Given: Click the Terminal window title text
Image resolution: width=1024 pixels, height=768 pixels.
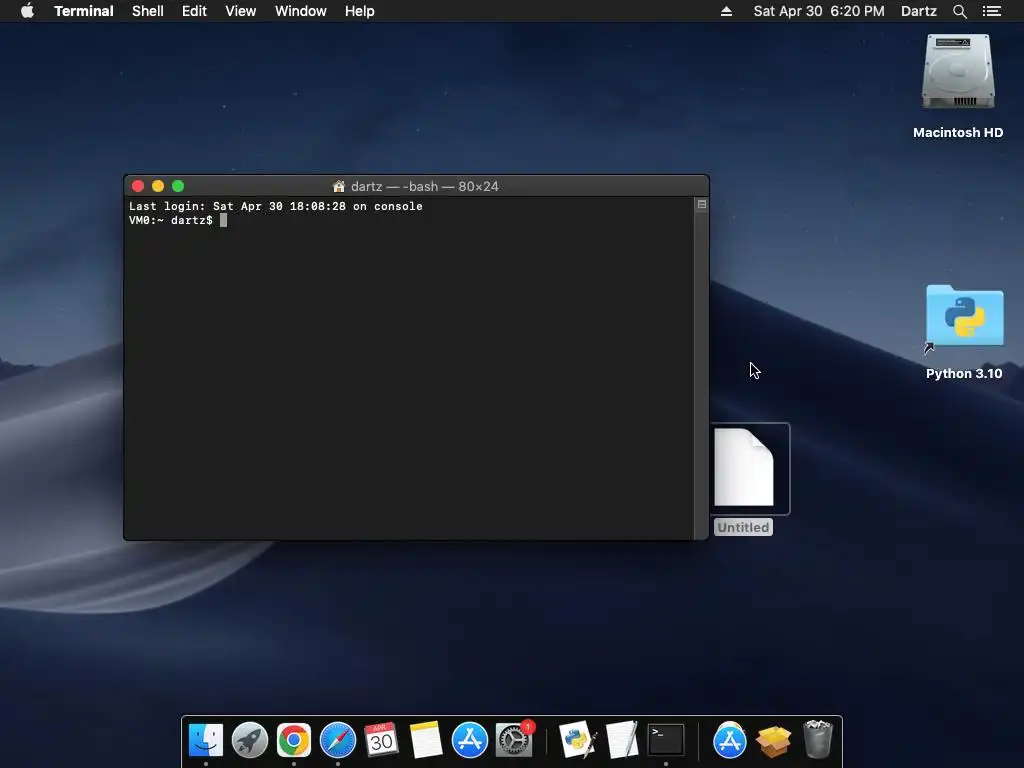Looking at the screenshot, I should [424, 186].
